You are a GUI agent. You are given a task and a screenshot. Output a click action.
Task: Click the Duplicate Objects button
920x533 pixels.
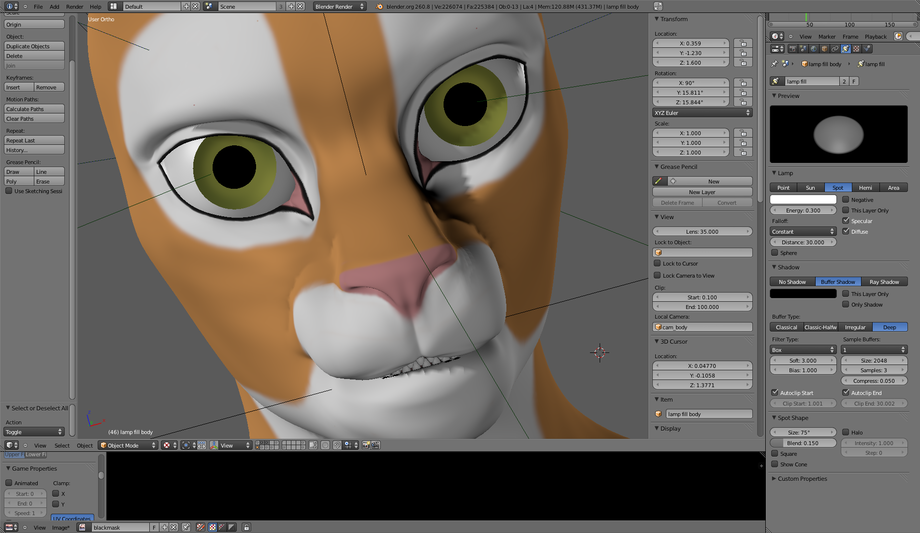click(x=34, y=46)
